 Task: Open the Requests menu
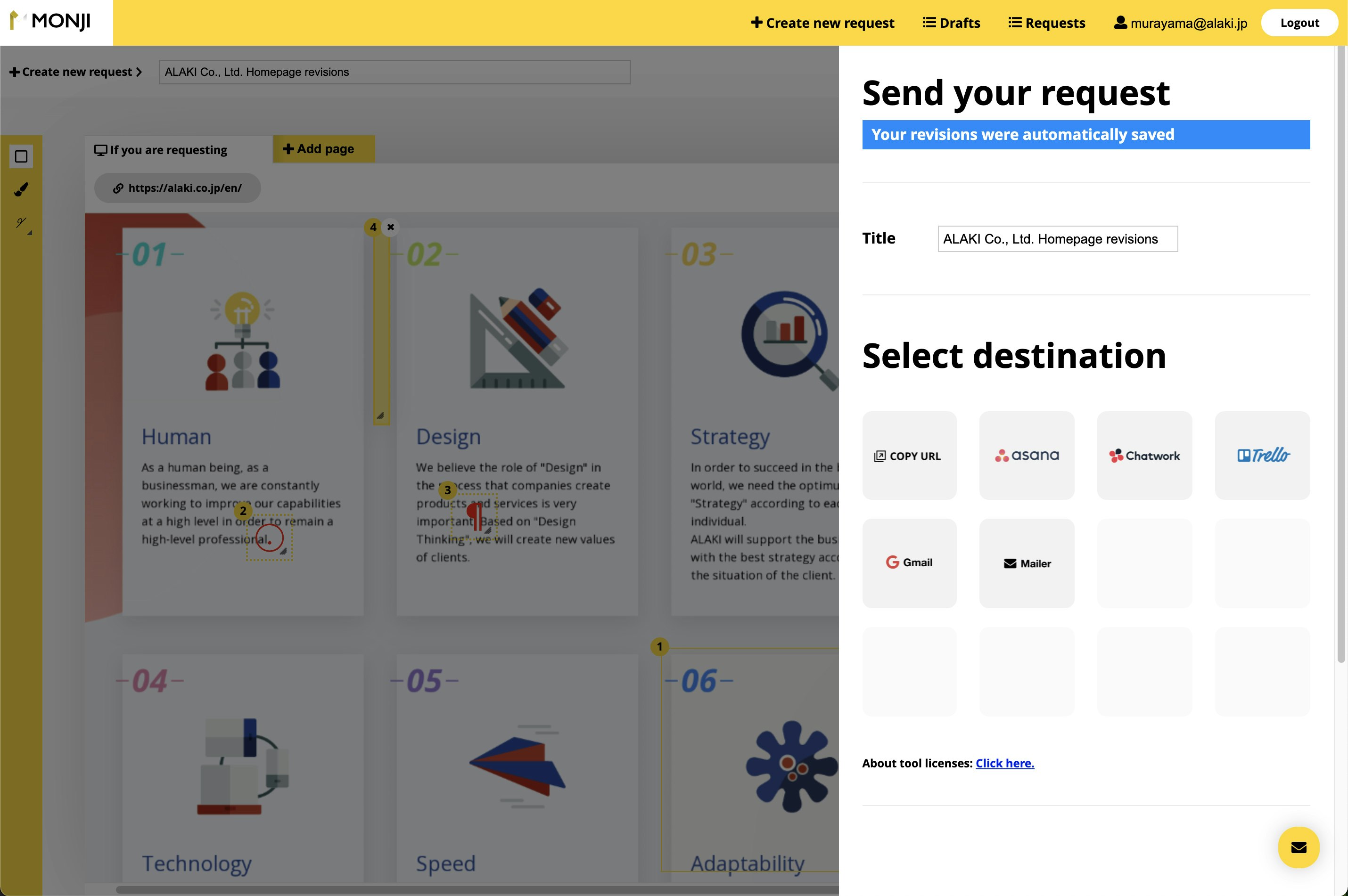click(x=1047, y=23)
